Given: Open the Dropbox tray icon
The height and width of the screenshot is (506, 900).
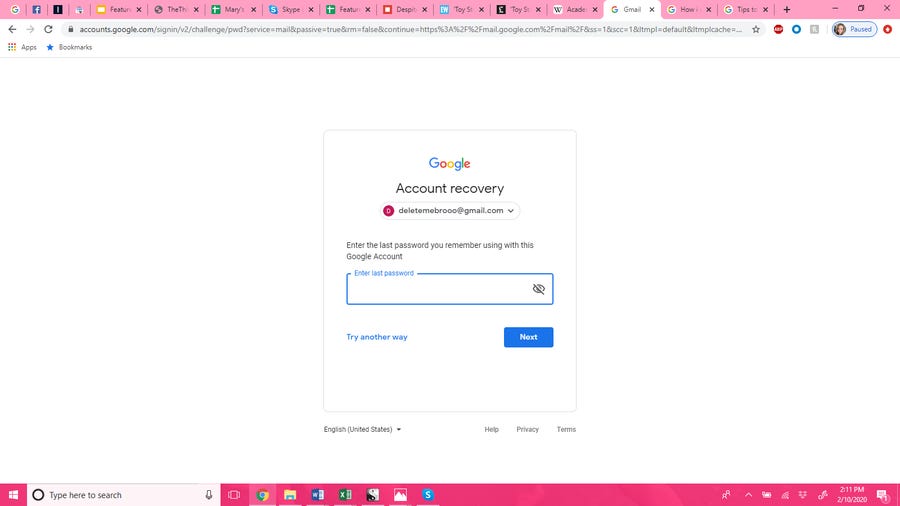Looking at the screenshot, I should click(x=803, y=495).
